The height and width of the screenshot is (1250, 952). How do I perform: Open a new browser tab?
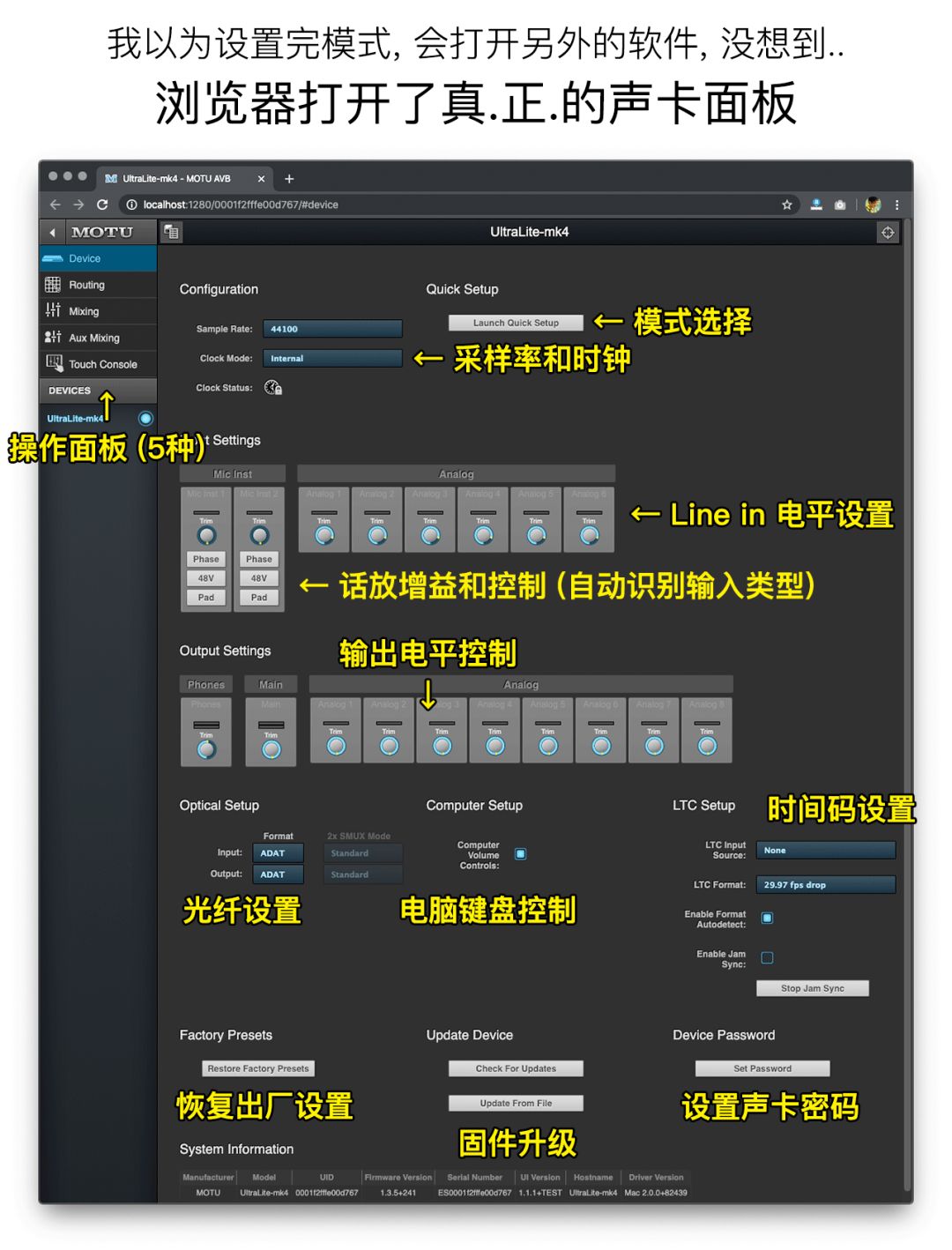289,179
